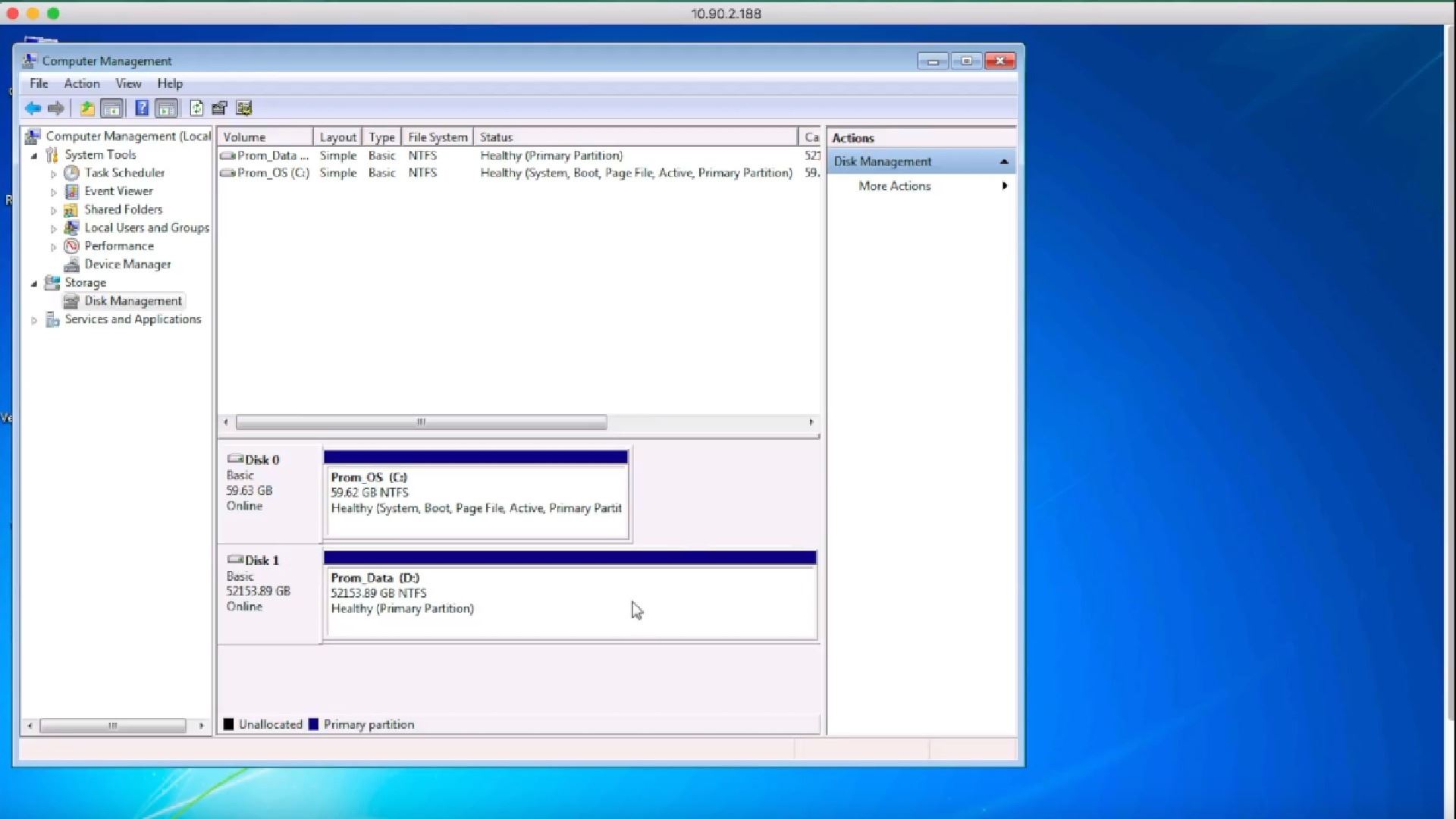Toggle the Show/Hide Console Tree toolbar icon
The image size is (1456, 819).
pos(111,108)
